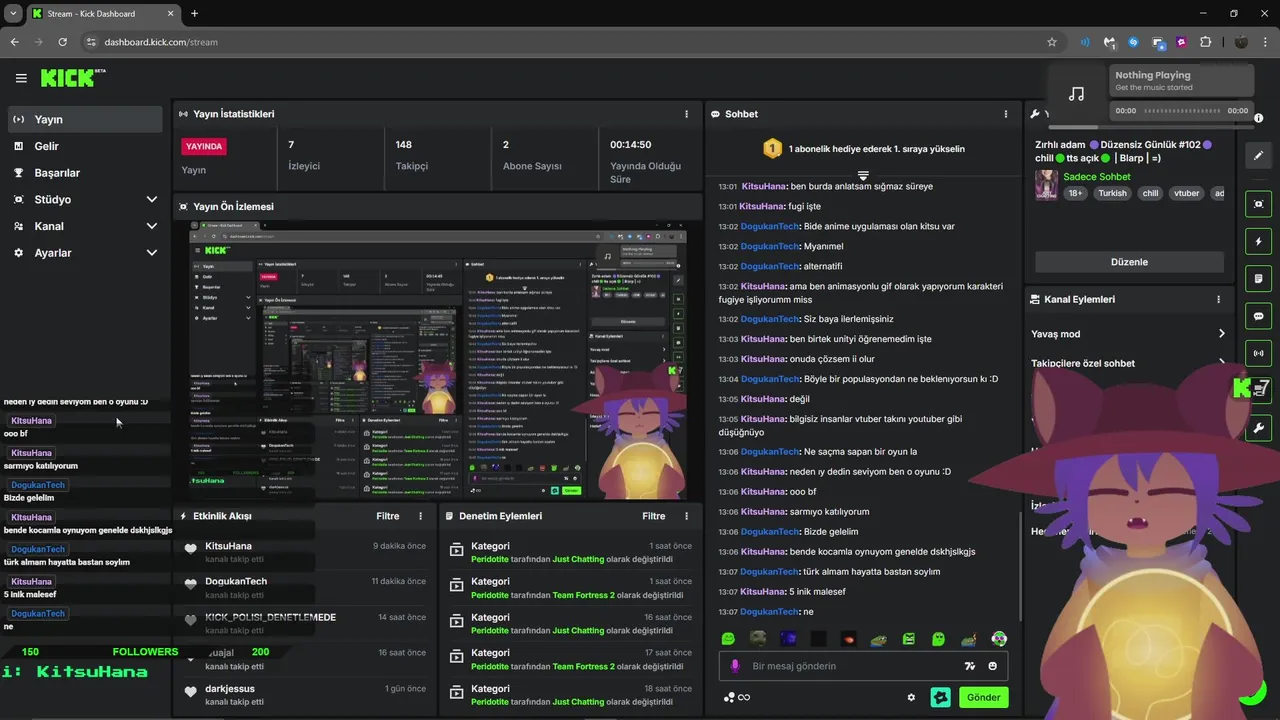Click the stream preview image
The image size is (1280, 720).
[x=437, y=360]
